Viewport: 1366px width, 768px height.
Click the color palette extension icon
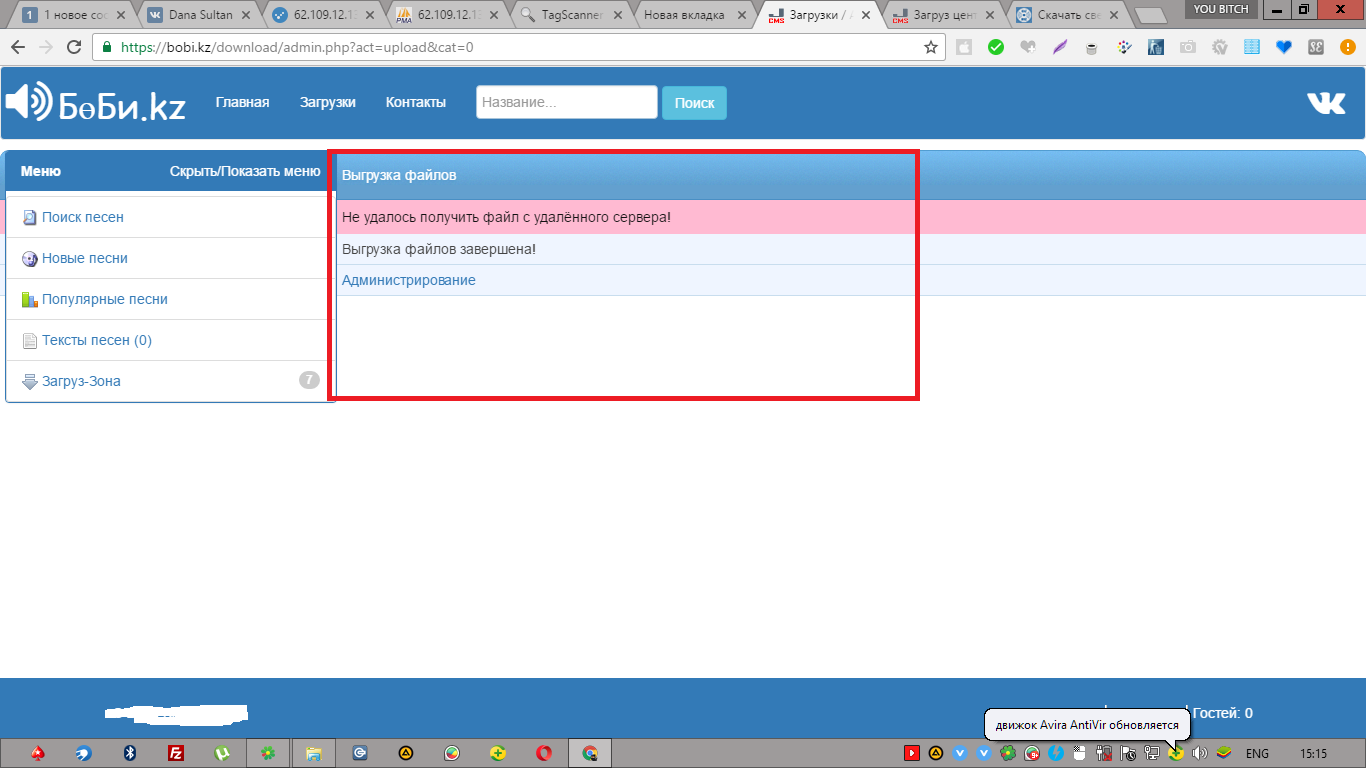click(x=1124, y=47)
